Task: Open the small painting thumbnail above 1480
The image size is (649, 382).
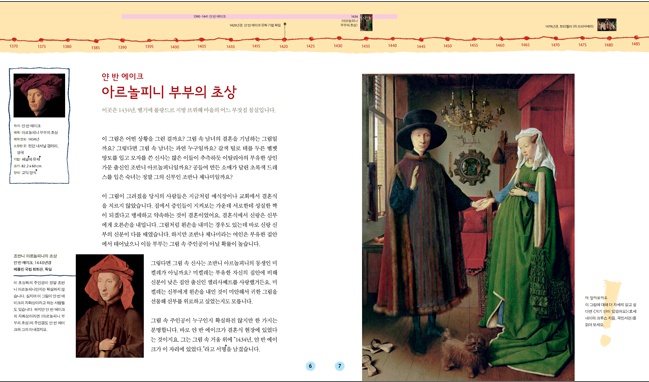Action: [x=606, y=25]
